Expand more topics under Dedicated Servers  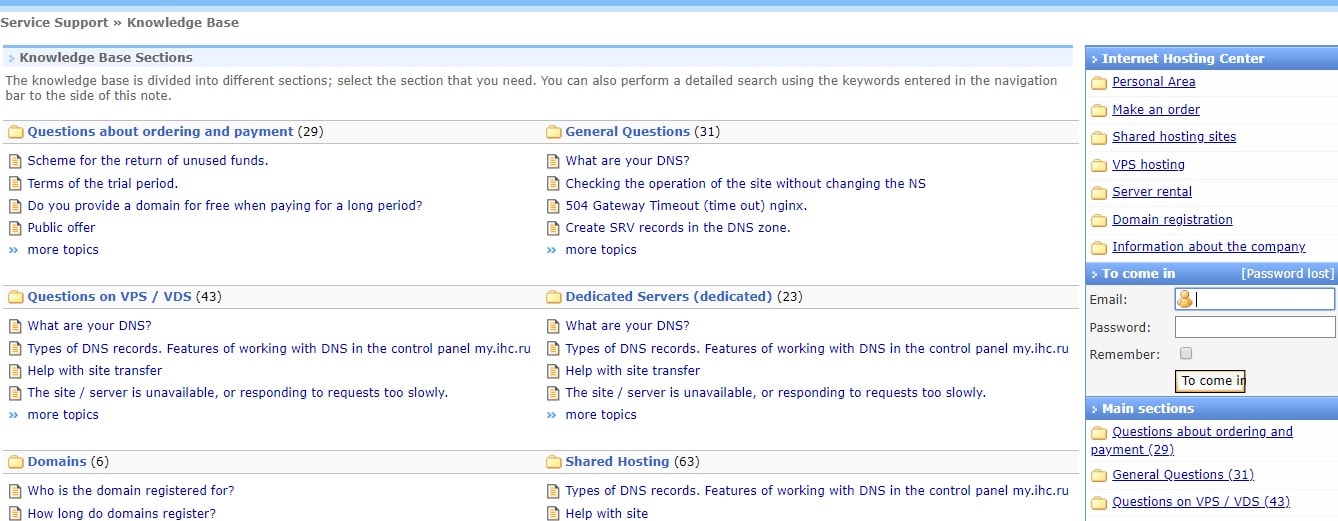tap(601, 415)
